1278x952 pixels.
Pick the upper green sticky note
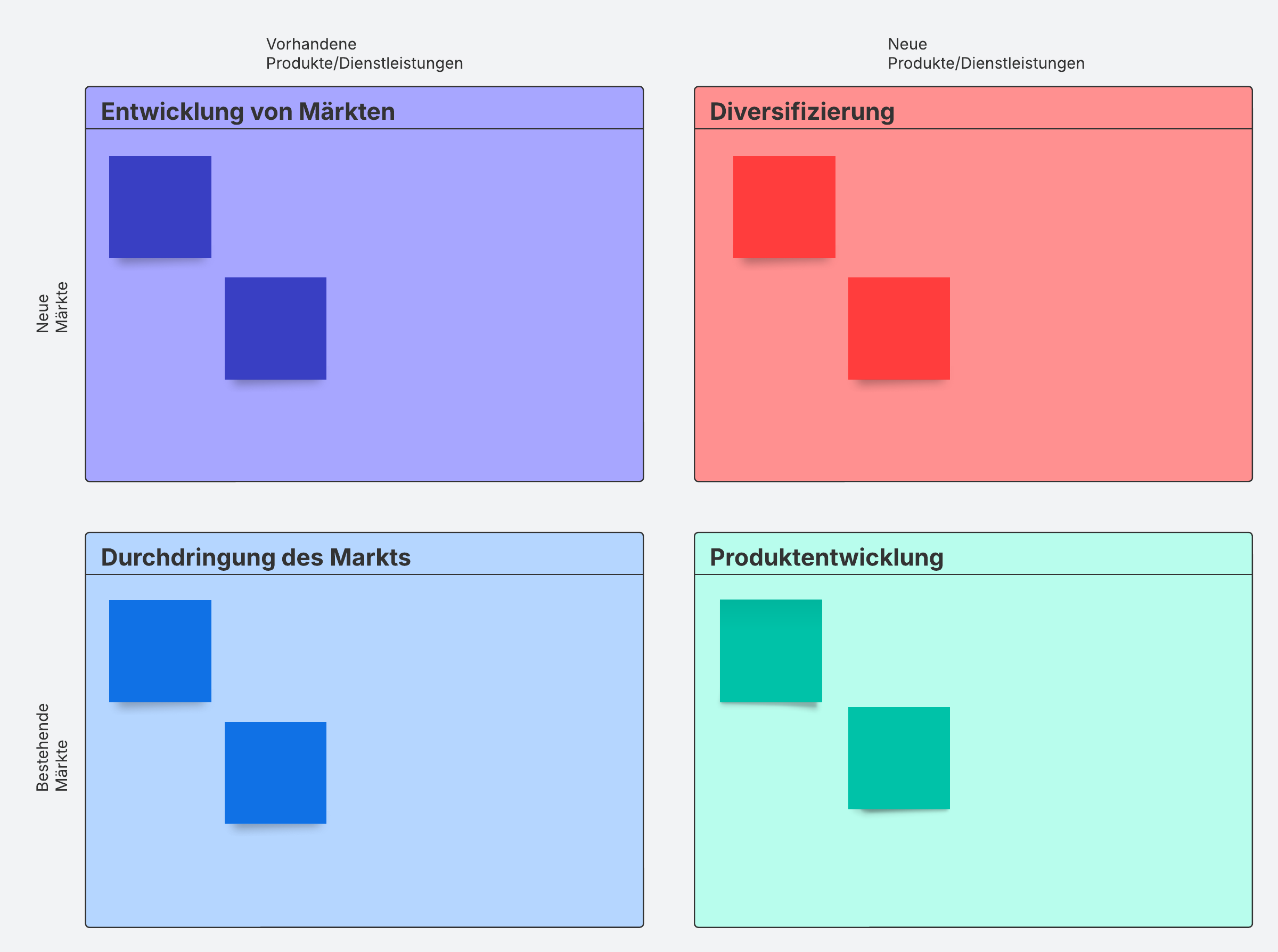pos(771,651)
